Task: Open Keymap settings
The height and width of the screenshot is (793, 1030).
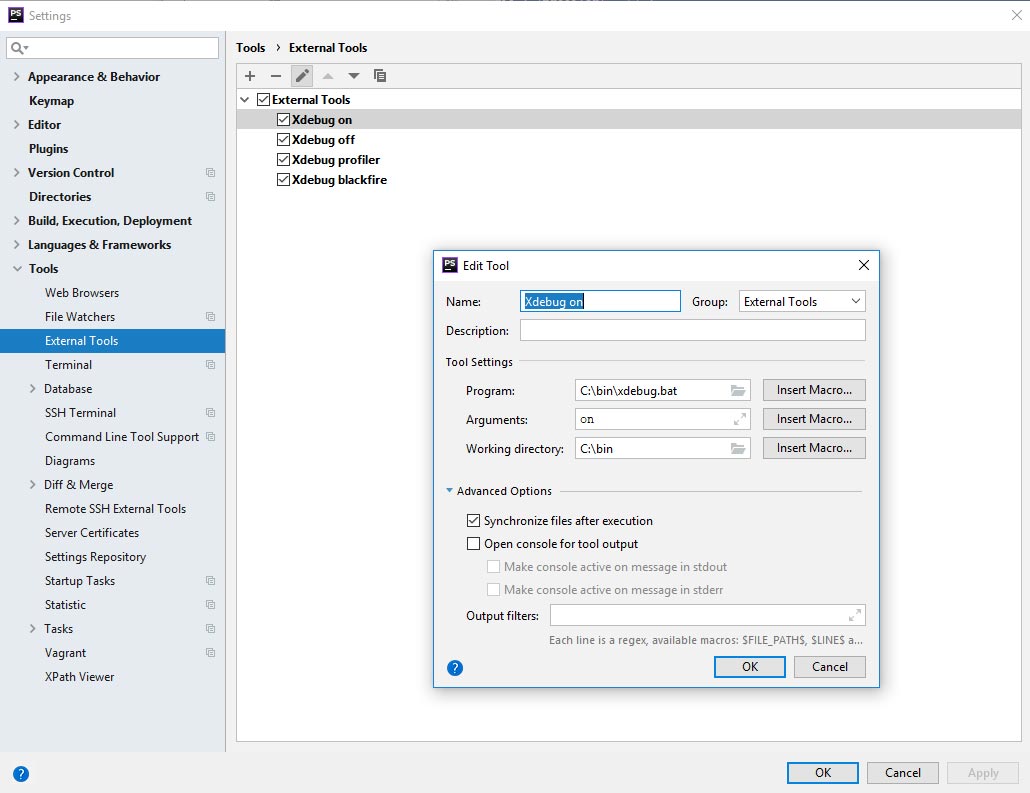Action: [x=51, y=101]
